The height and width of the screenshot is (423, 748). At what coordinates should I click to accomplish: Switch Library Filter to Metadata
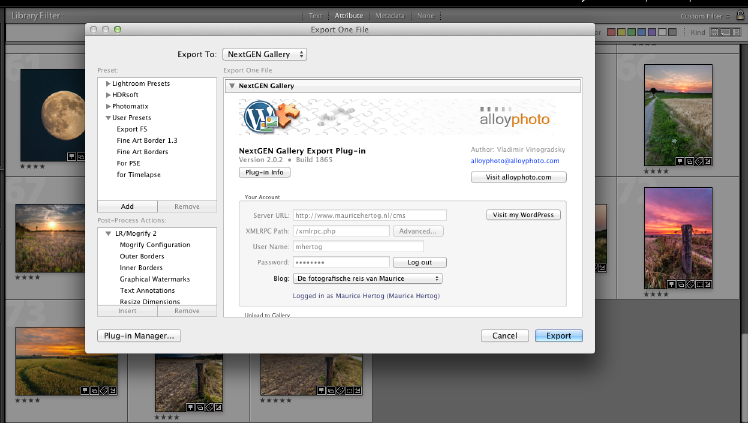point(389,16)
